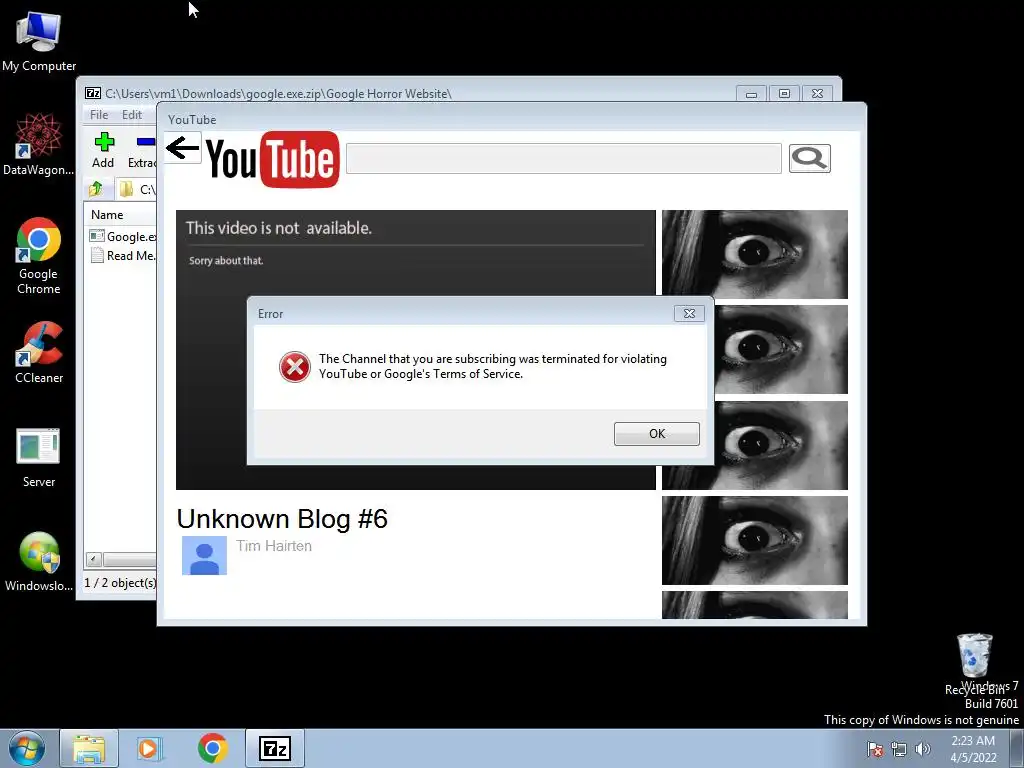Open My Computer desktop icon
This screenshot has height=768, width=1024.
(x=39, y=40)
